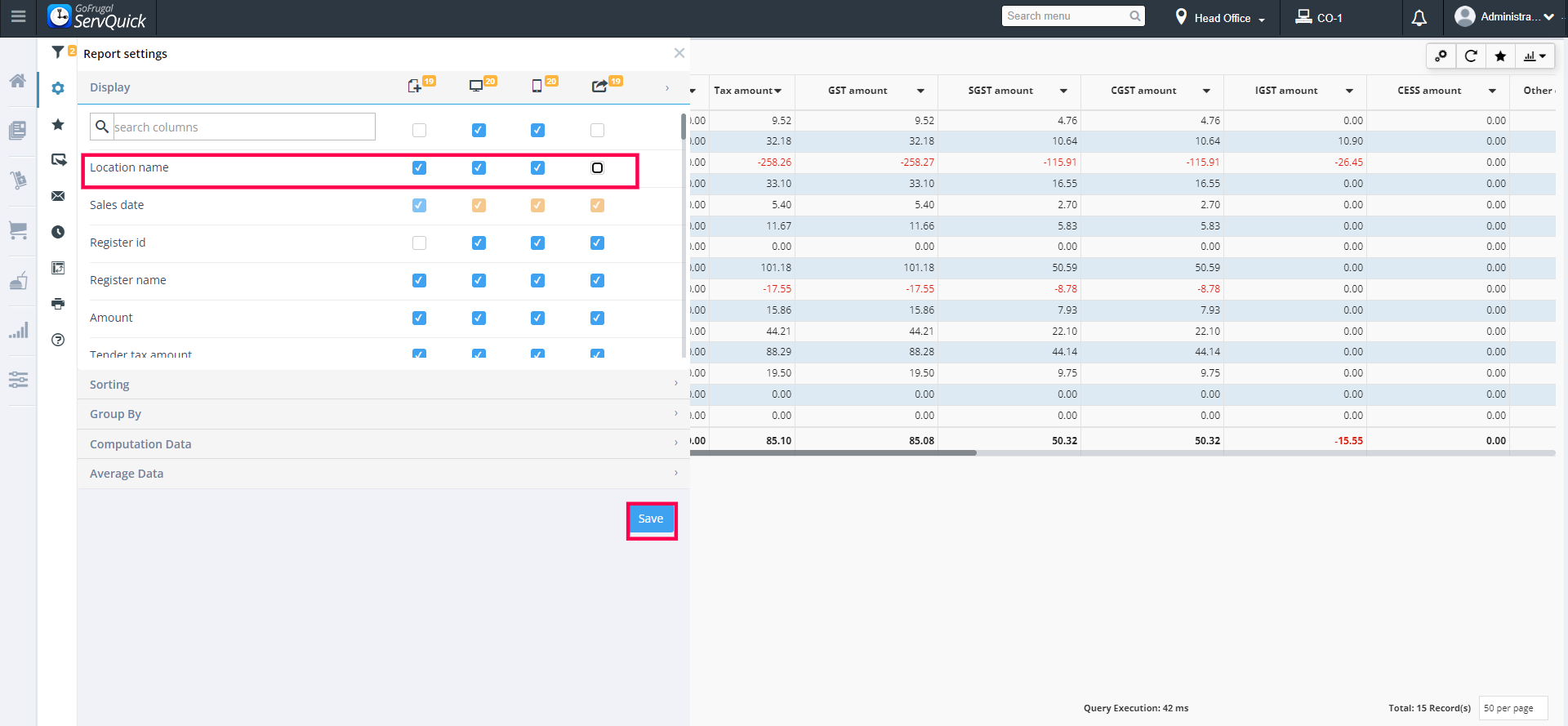Click the export share column header icon

click(599, 86)
